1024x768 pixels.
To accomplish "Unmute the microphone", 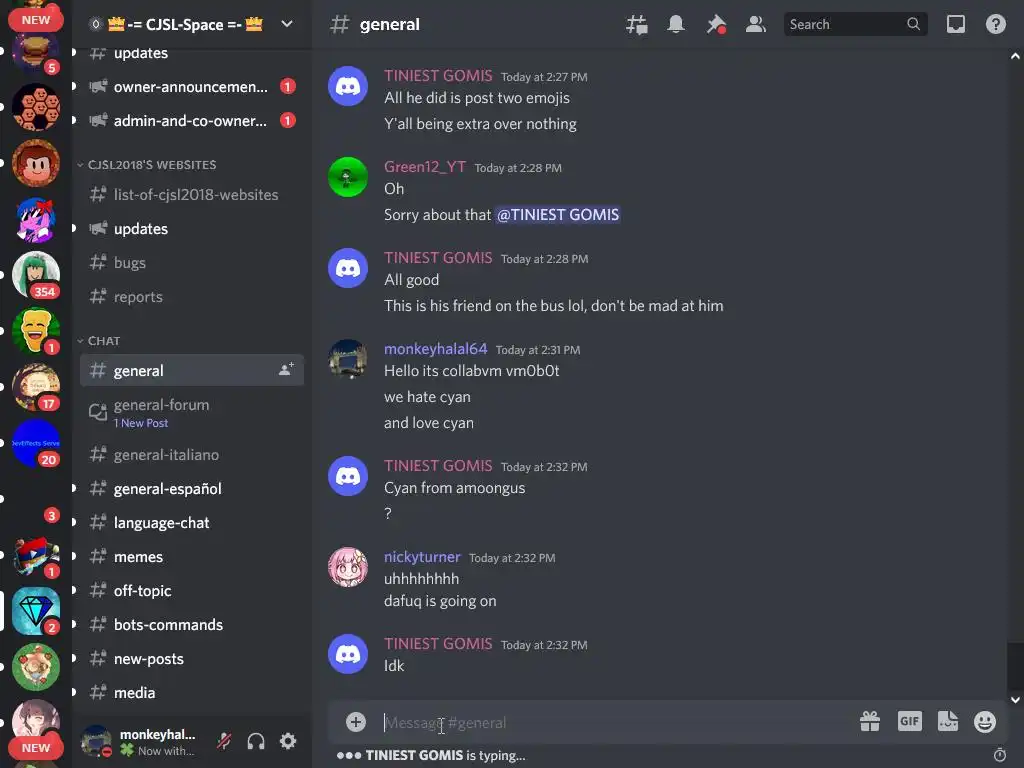I will pyautogui.click(x=224, y=741).
